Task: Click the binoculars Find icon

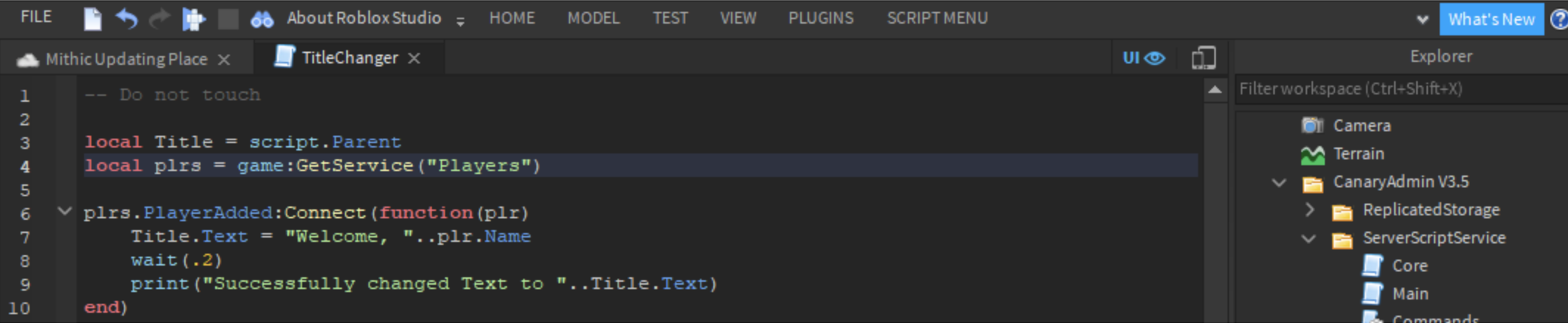Action: pyautogui.click(x=262, y=19)
